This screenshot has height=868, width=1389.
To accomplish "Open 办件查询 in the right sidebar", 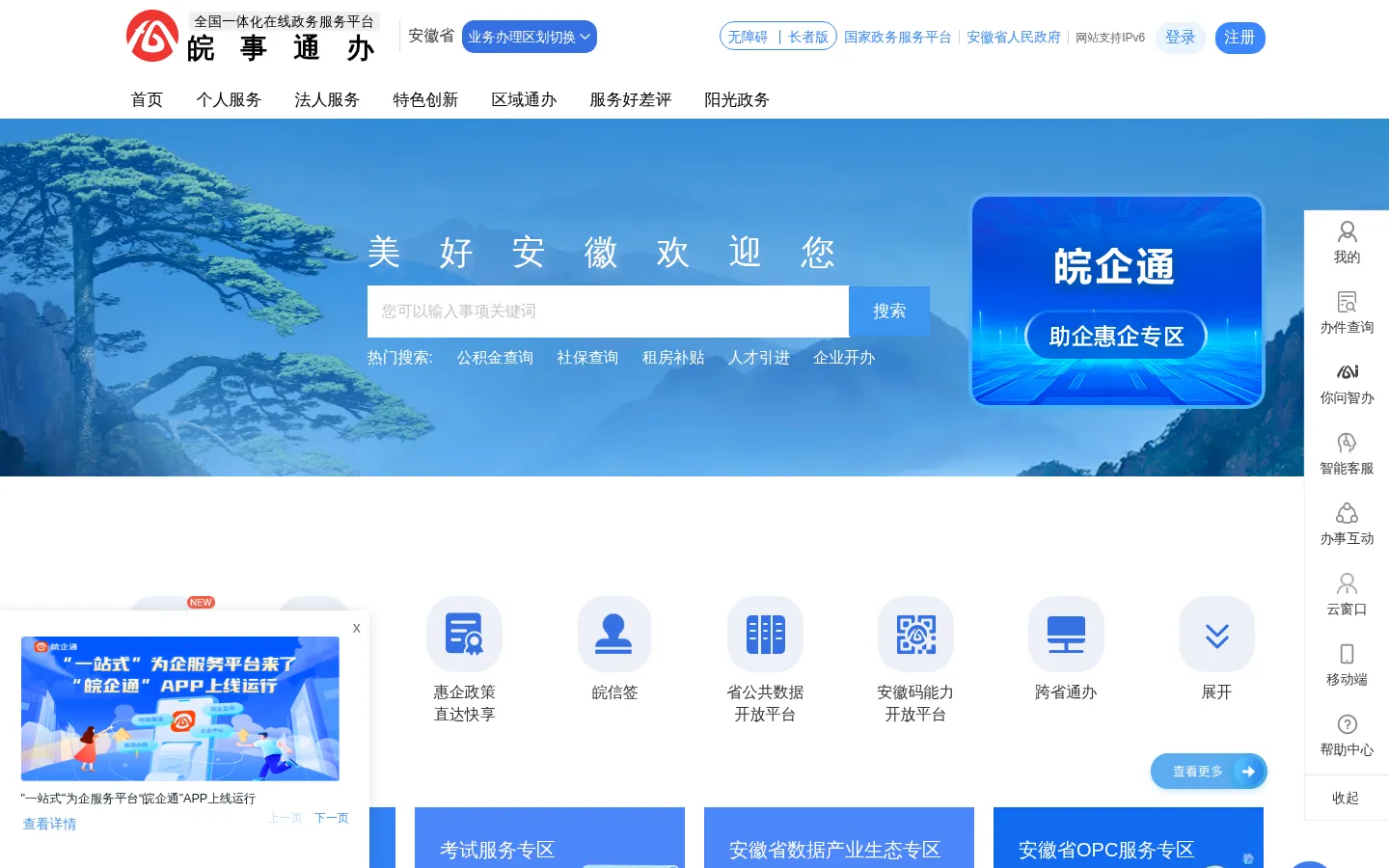I will point(1347,313).
